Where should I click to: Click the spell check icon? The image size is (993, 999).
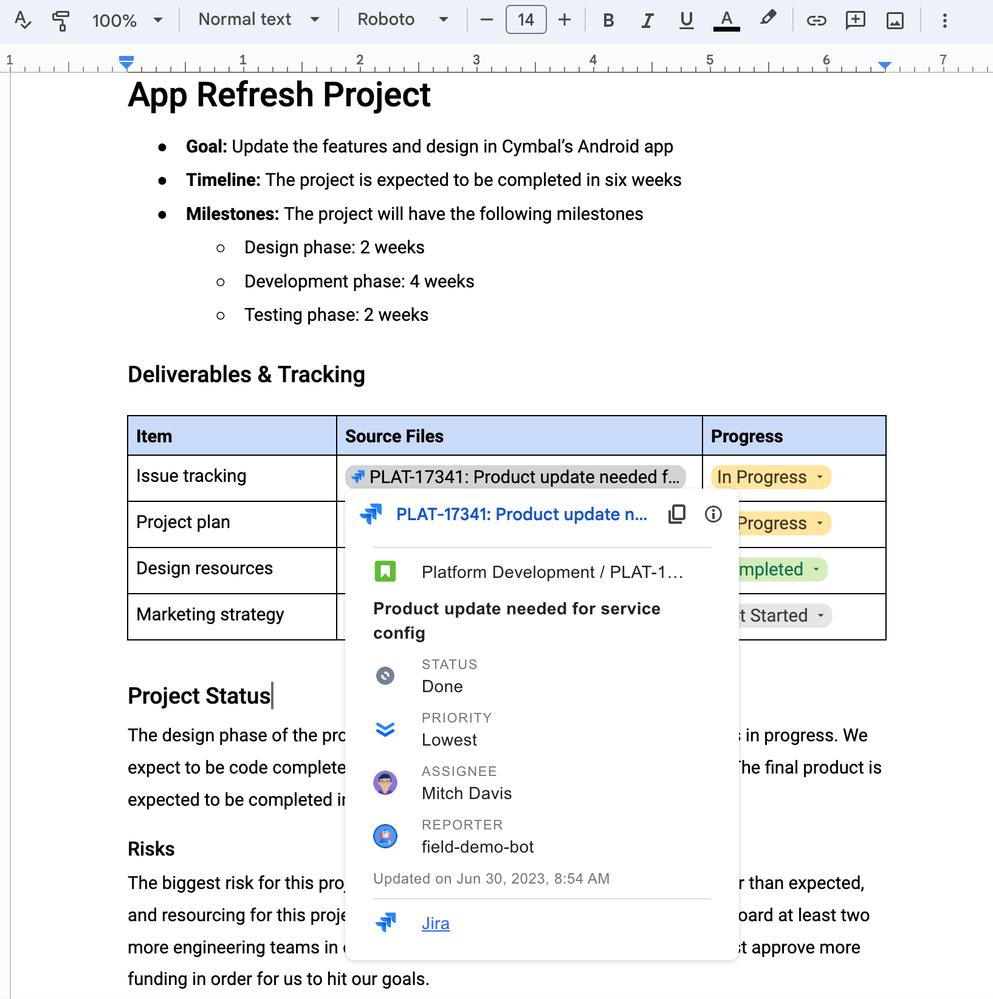click(22, 20)
